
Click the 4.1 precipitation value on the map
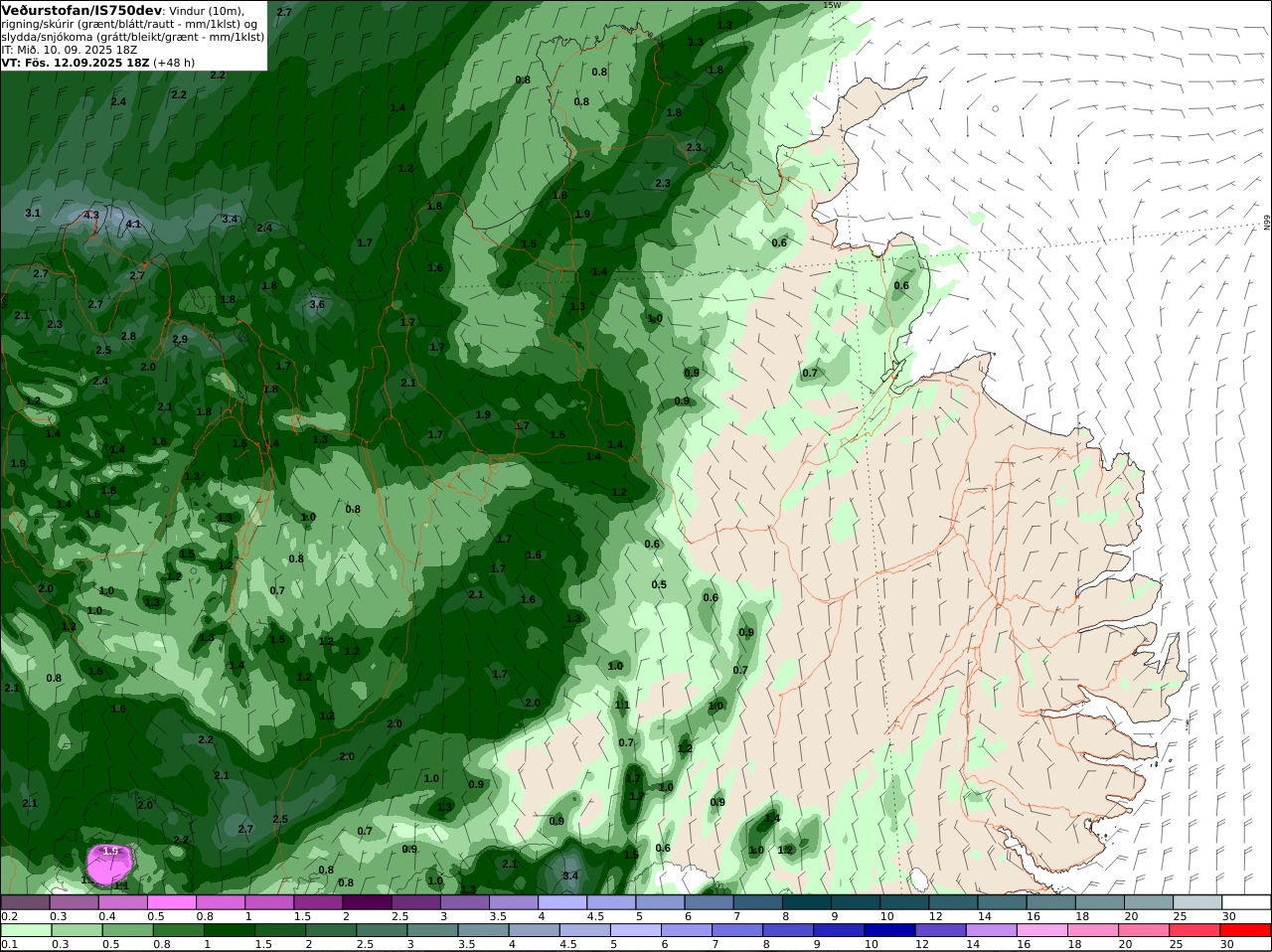click(133, 225)
